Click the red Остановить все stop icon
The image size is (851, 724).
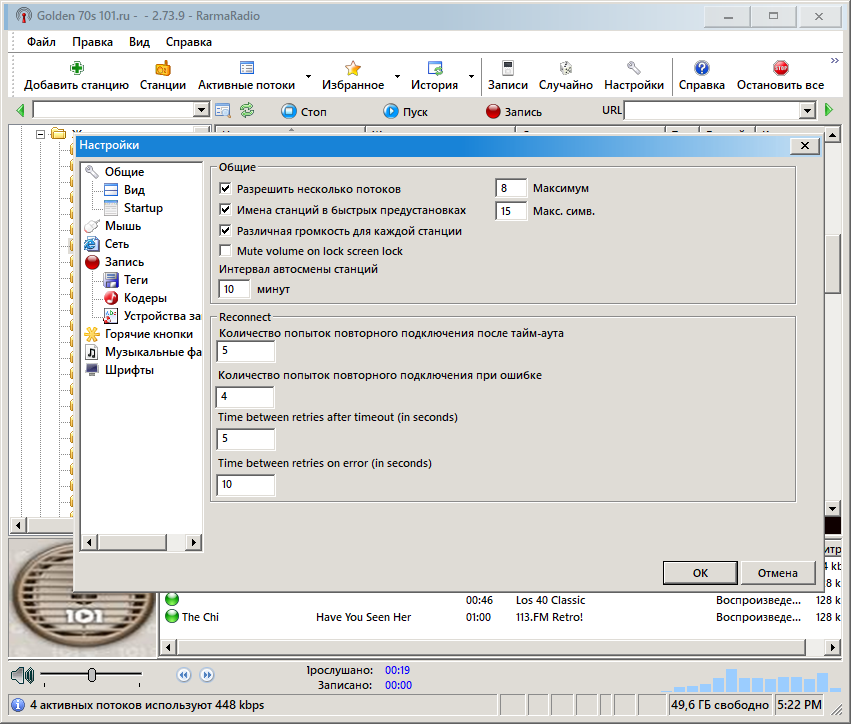(x=780, y=68)
